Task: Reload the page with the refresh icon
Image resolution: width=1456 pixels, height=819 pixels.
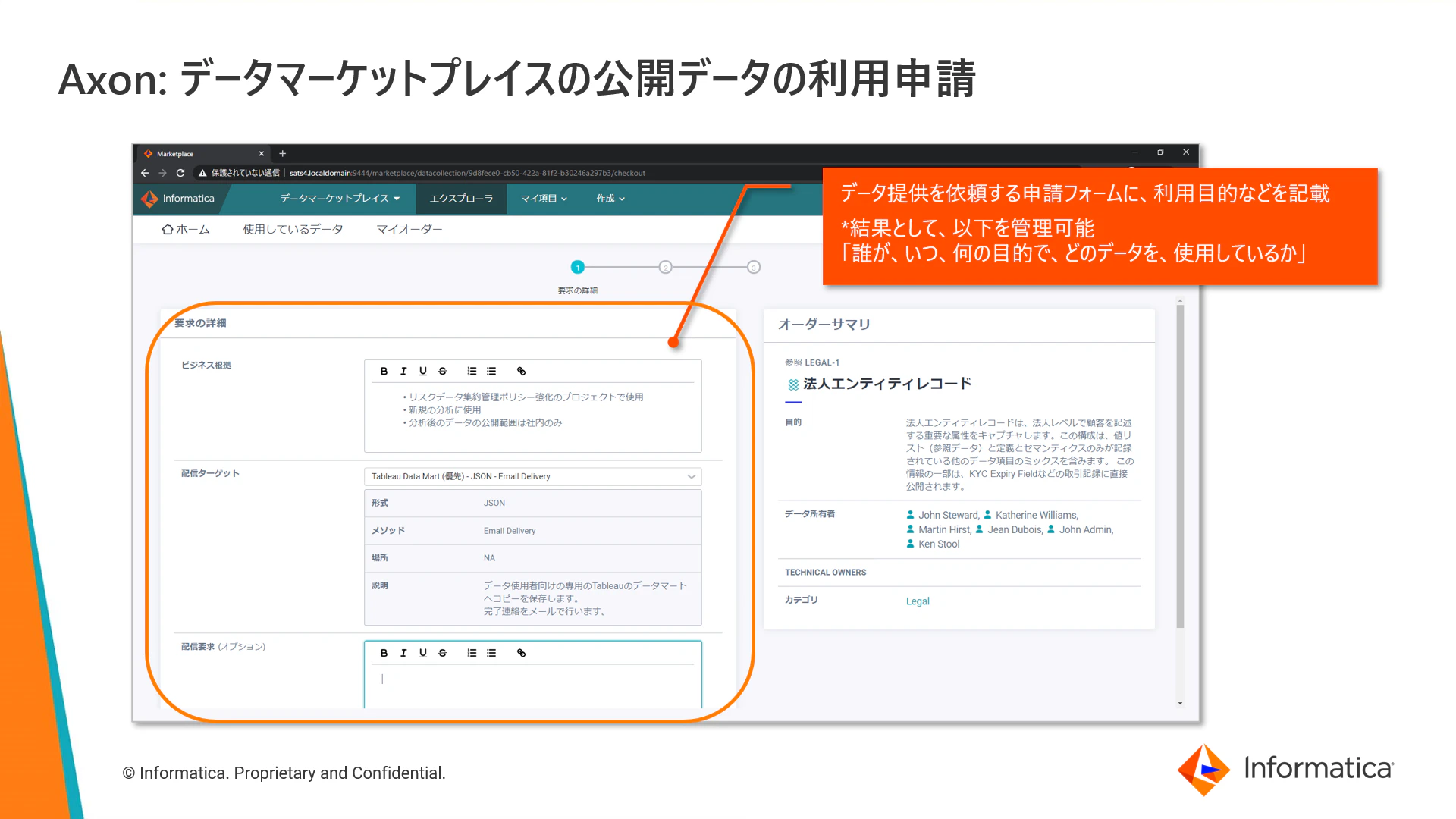Action: [x=180, y=173]
